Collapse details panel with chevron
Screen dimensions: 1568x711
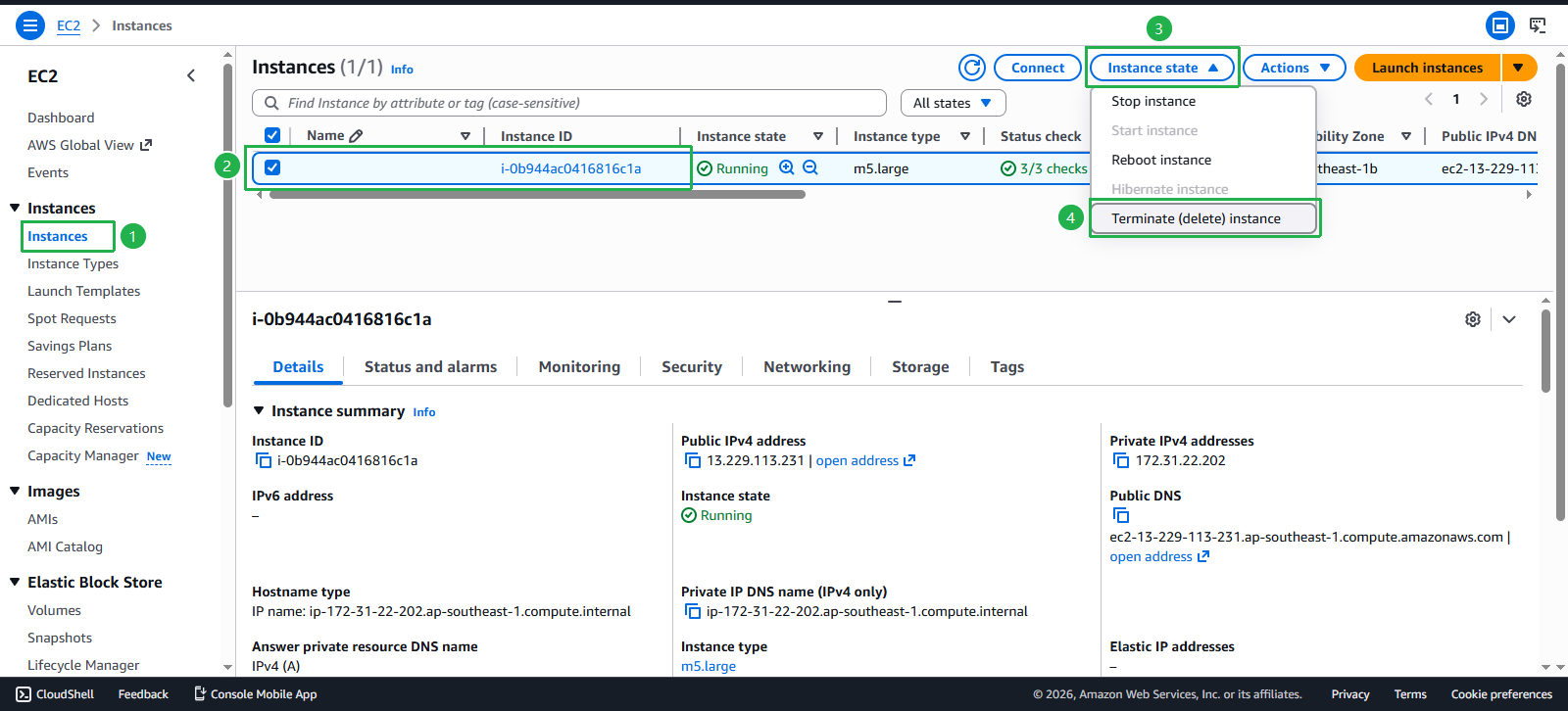tap(1509, 319)
